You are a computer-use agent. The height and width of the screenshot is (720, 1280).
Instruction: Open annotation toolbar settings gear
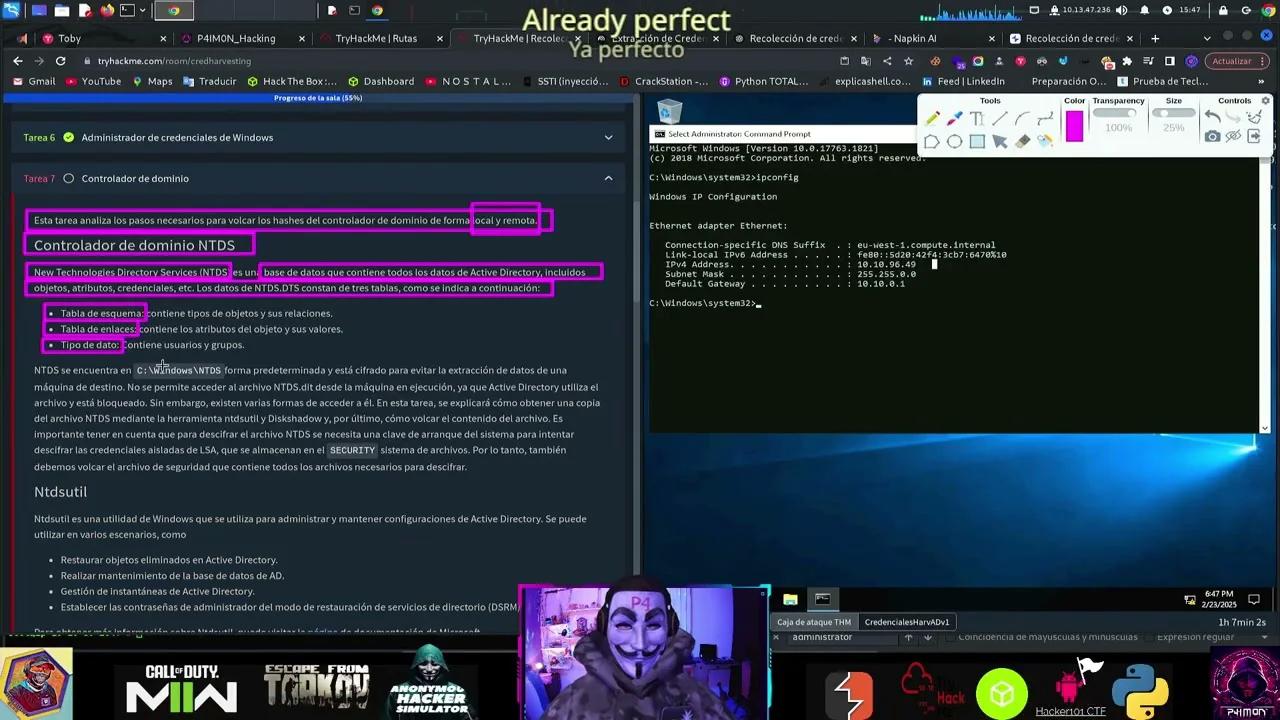(1265, 101)
